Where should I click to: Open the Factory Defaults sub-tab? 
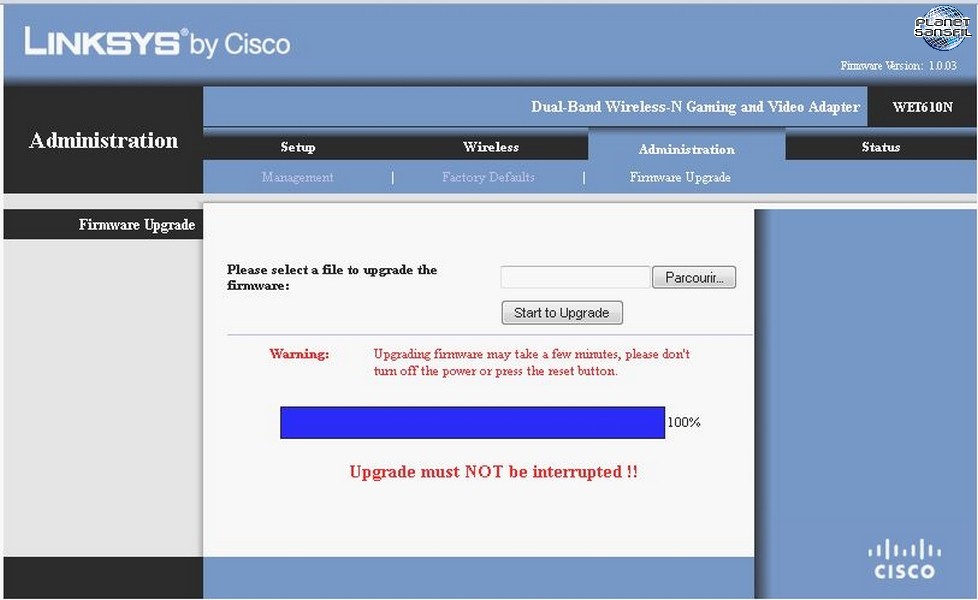(488, 177)
